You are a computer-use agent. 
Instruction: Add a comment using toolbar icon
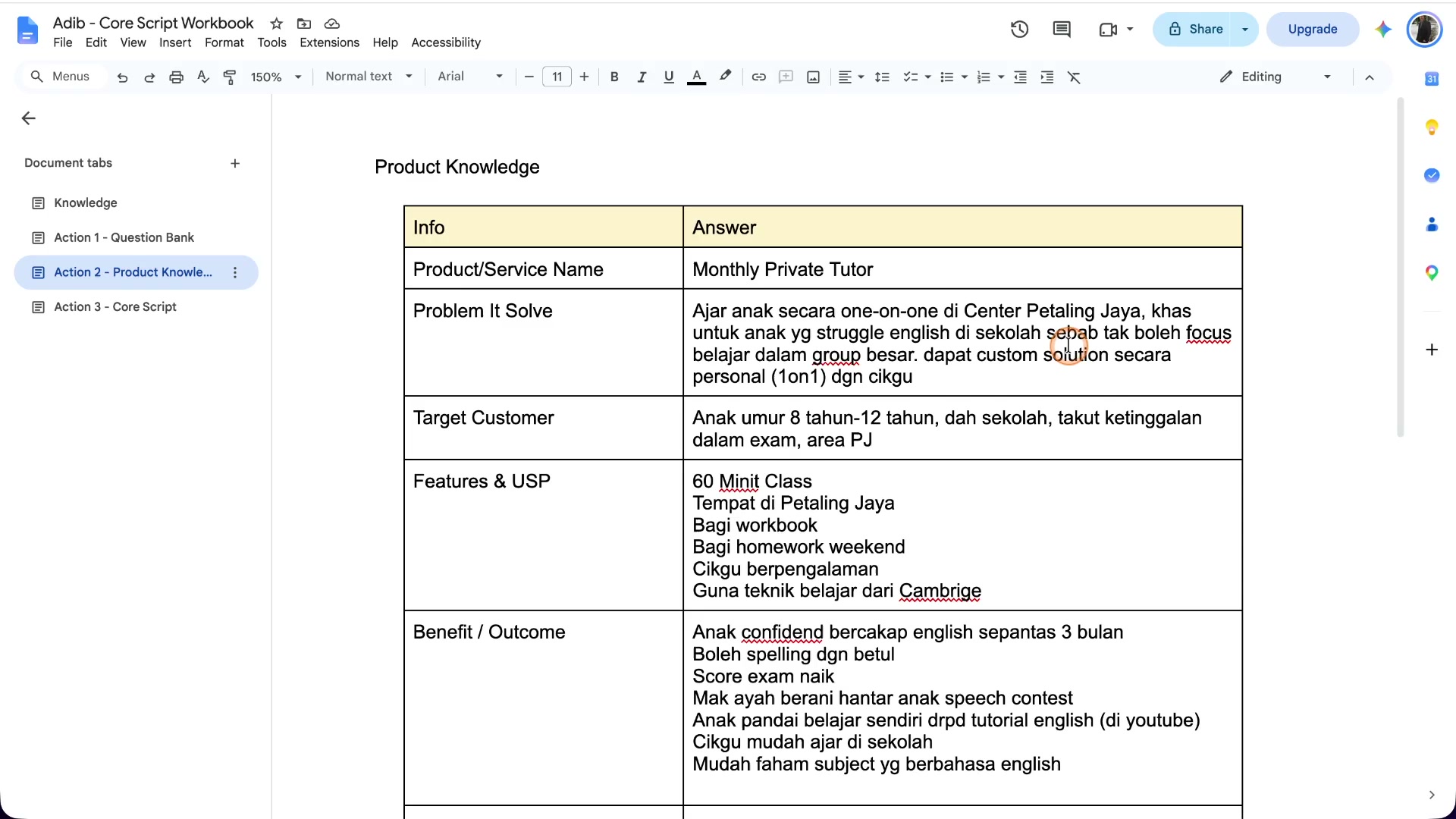click(x=786, y=77)
